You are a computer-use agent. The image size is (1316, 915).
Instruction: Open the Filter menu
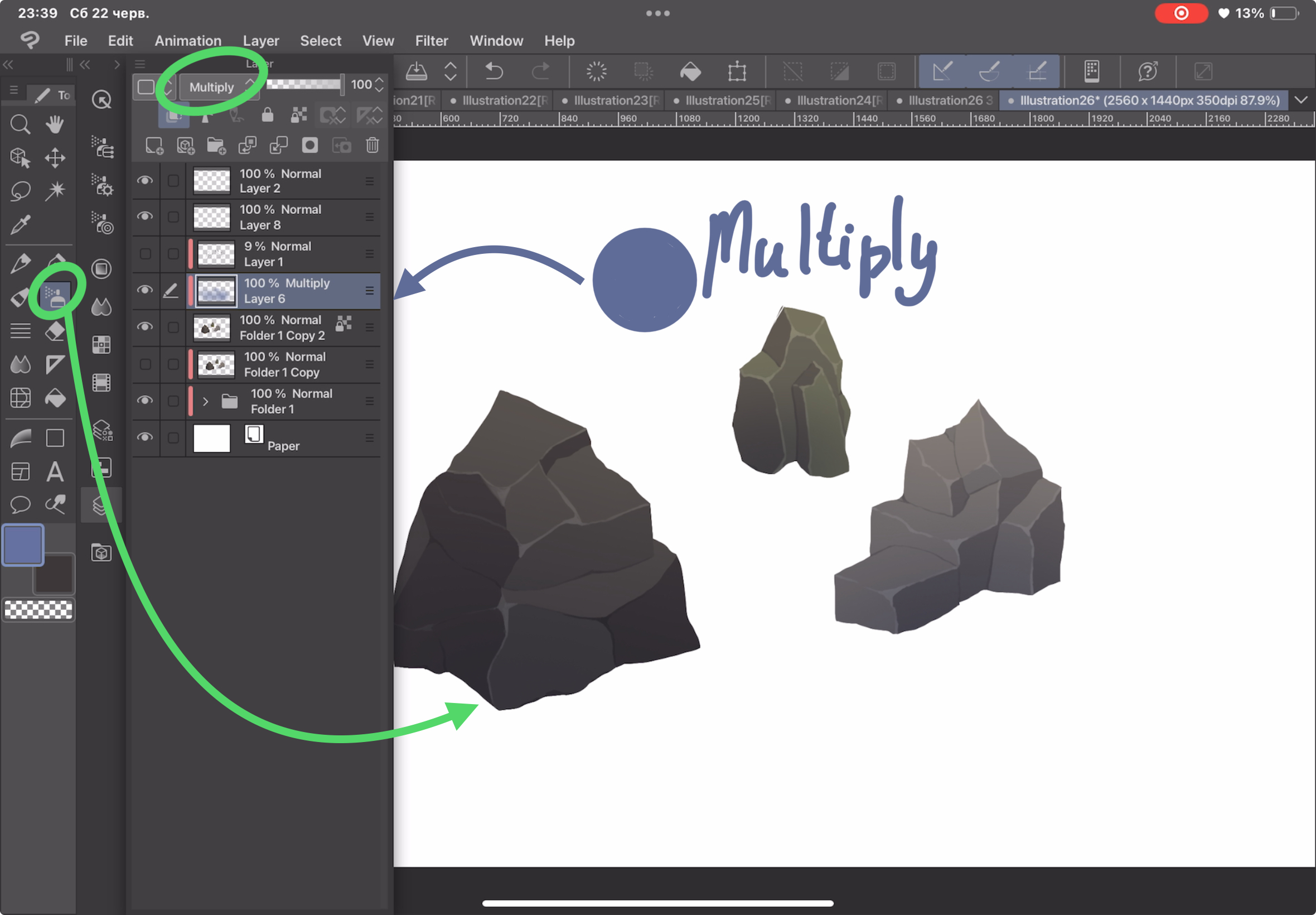(432, 41)
